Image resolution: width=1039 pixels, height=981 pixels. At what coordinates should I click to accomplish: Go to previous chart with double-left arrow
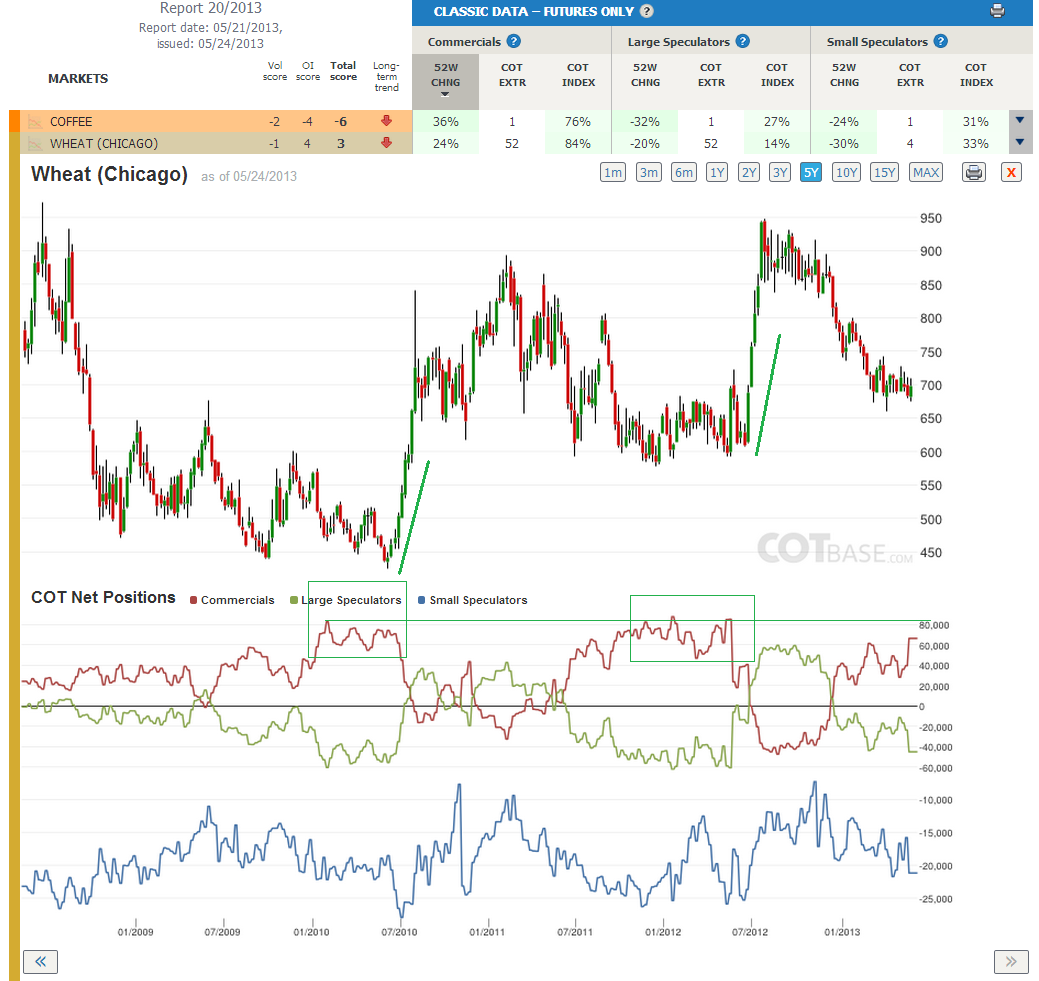coord(40,962)
